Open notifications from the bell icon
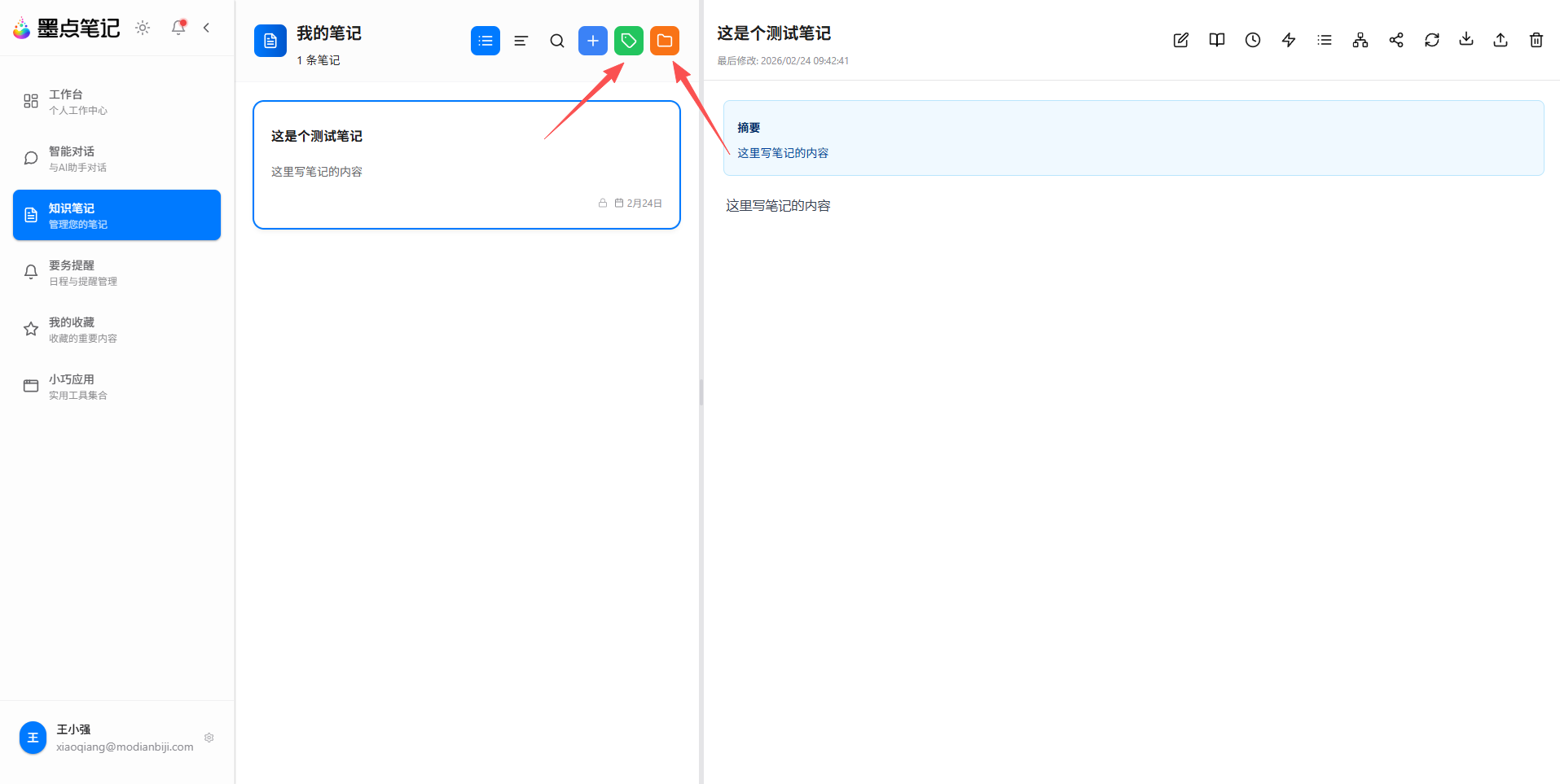 pos(178,28)
